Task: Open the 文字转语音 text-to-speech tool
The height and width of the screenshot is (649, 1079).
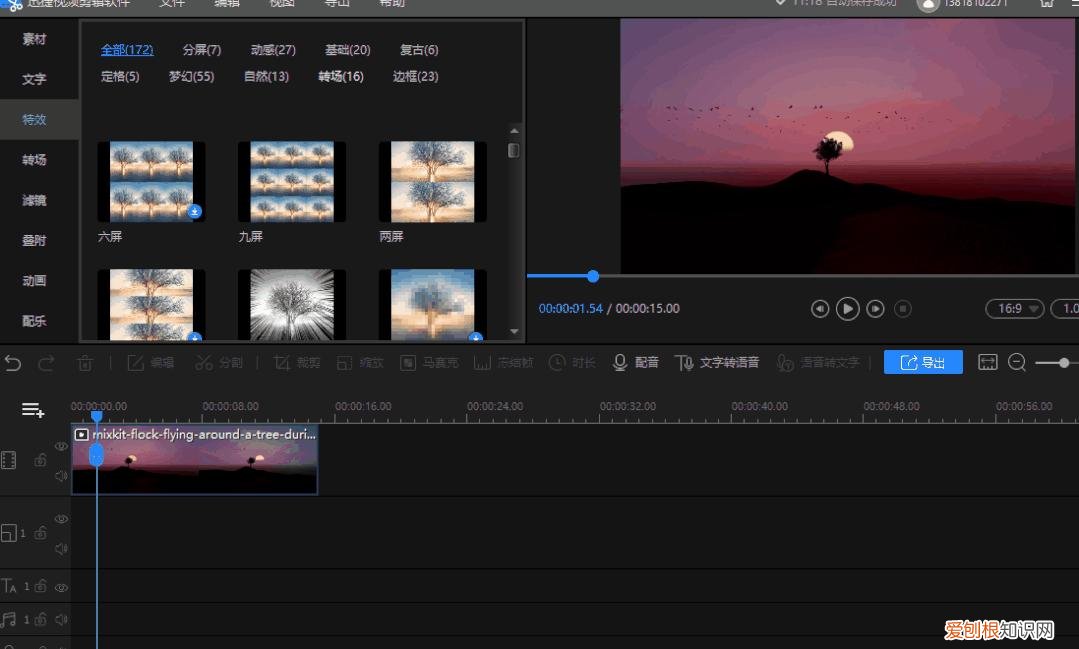Action: (717, 362)
